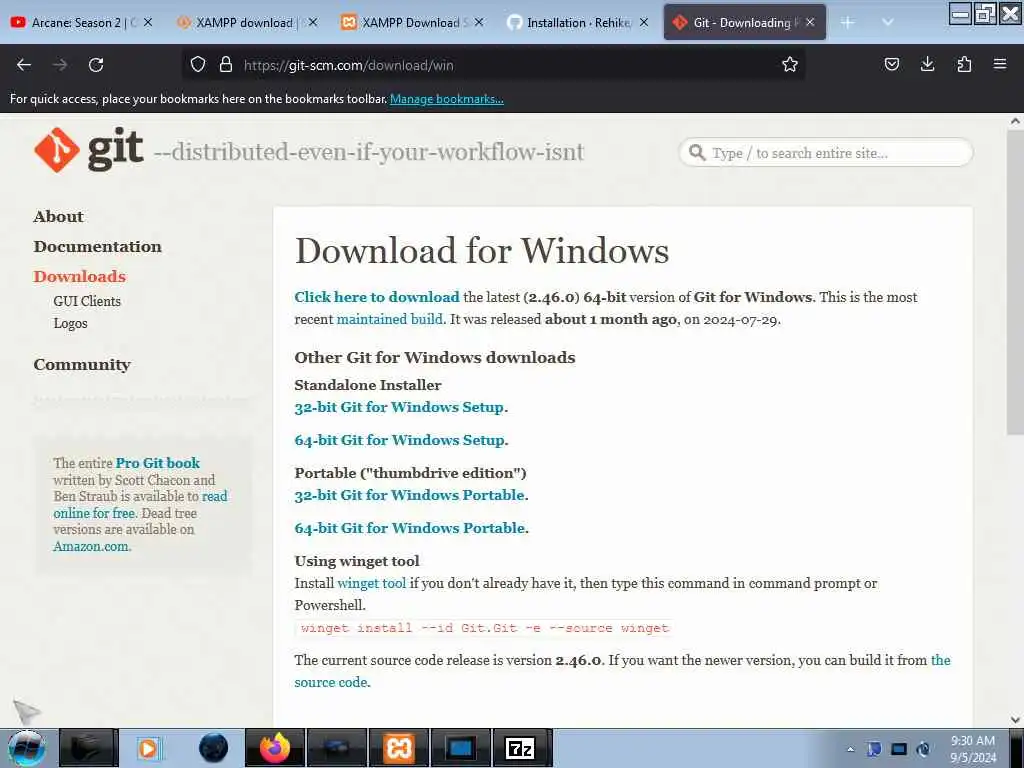The width and height of the screenshot is (1024, 768).
Task: Show site info via padlock icon
Action: [x=226, y=65]
